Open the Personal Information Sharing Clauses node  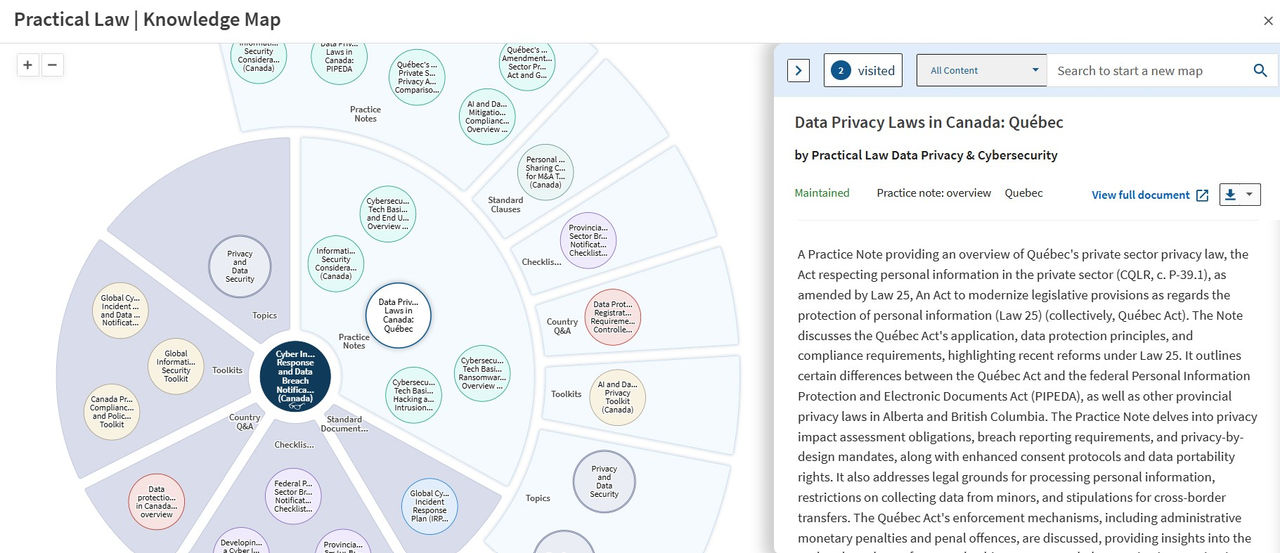click(546, 172)
